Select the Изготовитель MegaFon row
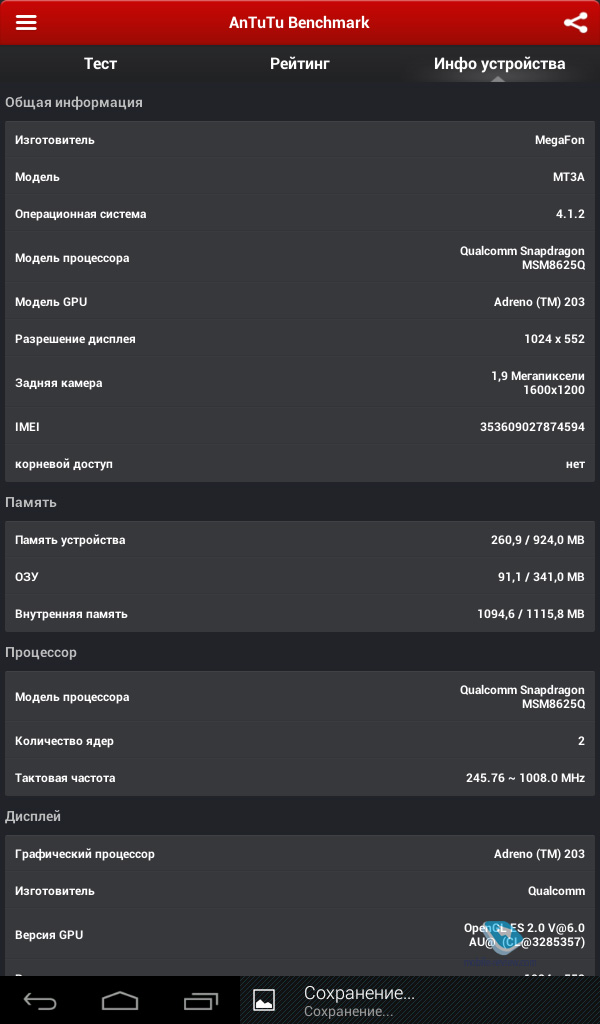 click(x=300, y=140)
